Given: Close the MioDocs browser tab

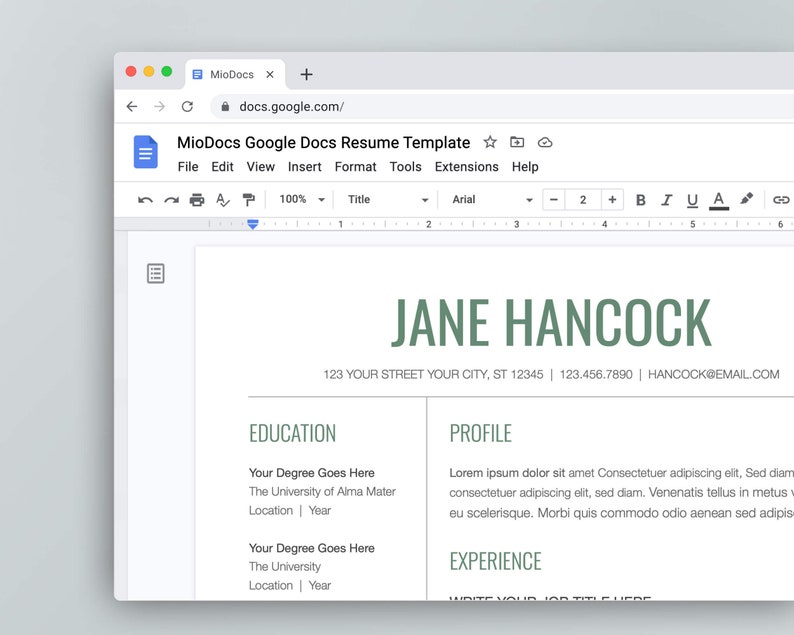Looking at the screenshot, I should (x=270, y=74).
